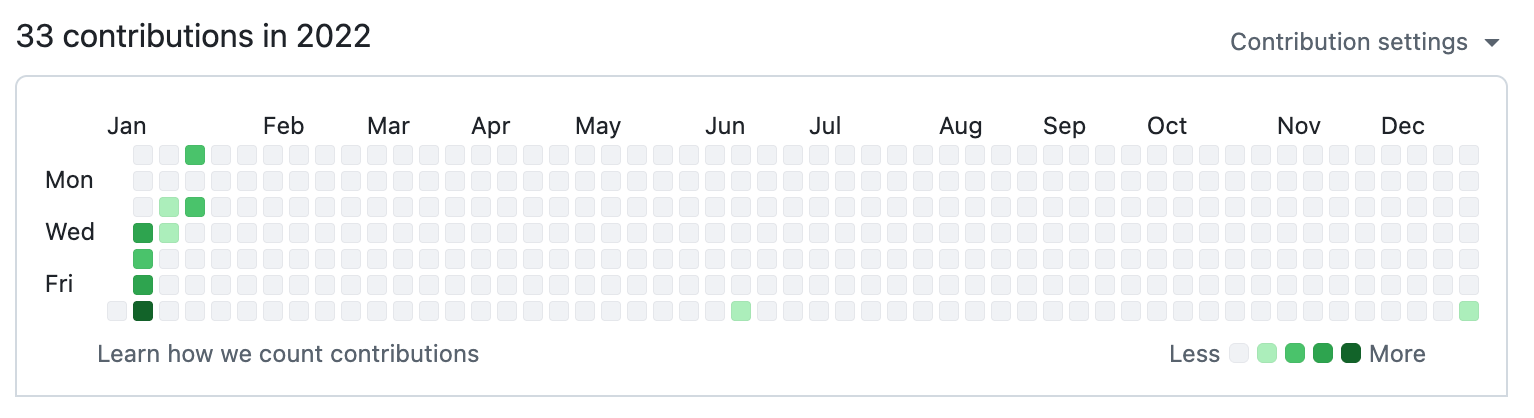The height and width of the screenshot is (418, 1534).
Task: Click the 33 contributions in 2022 heading
Action: point(194,37)
